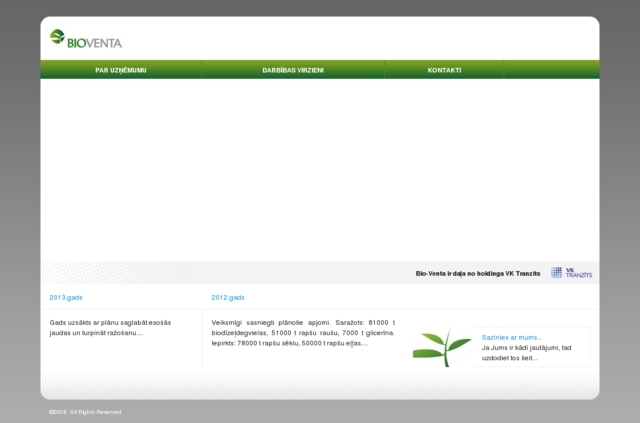Open the 2012.gads news link

click(228, 298)
